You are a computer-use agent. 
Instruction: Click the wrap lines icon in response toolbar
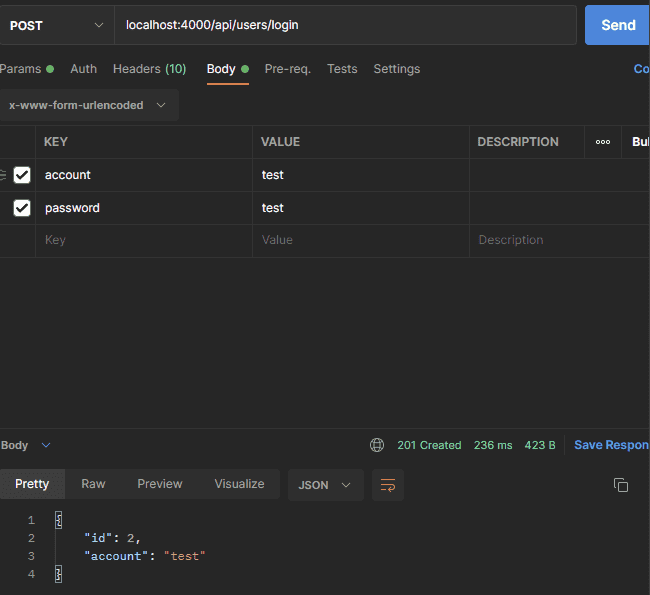[388, 485]
